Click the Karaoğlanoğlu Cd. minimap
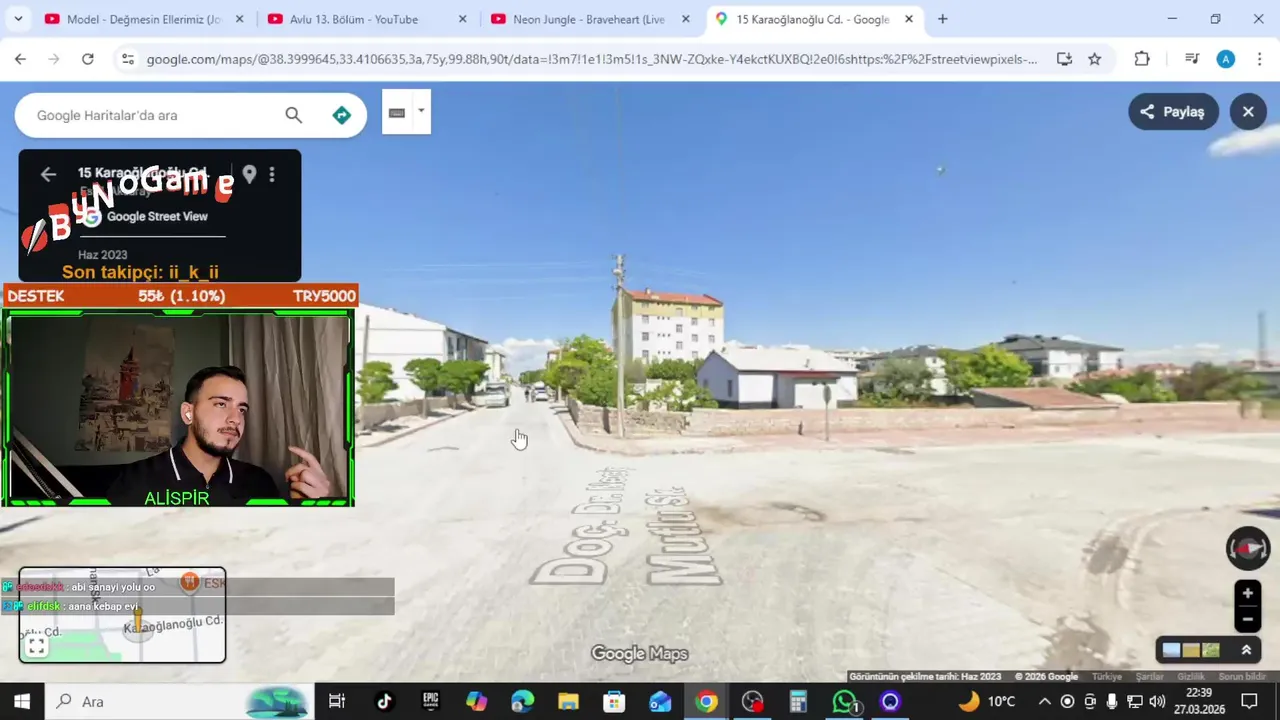The width and height of the screenshot is (1280, 720). click(x=122, y=615)
